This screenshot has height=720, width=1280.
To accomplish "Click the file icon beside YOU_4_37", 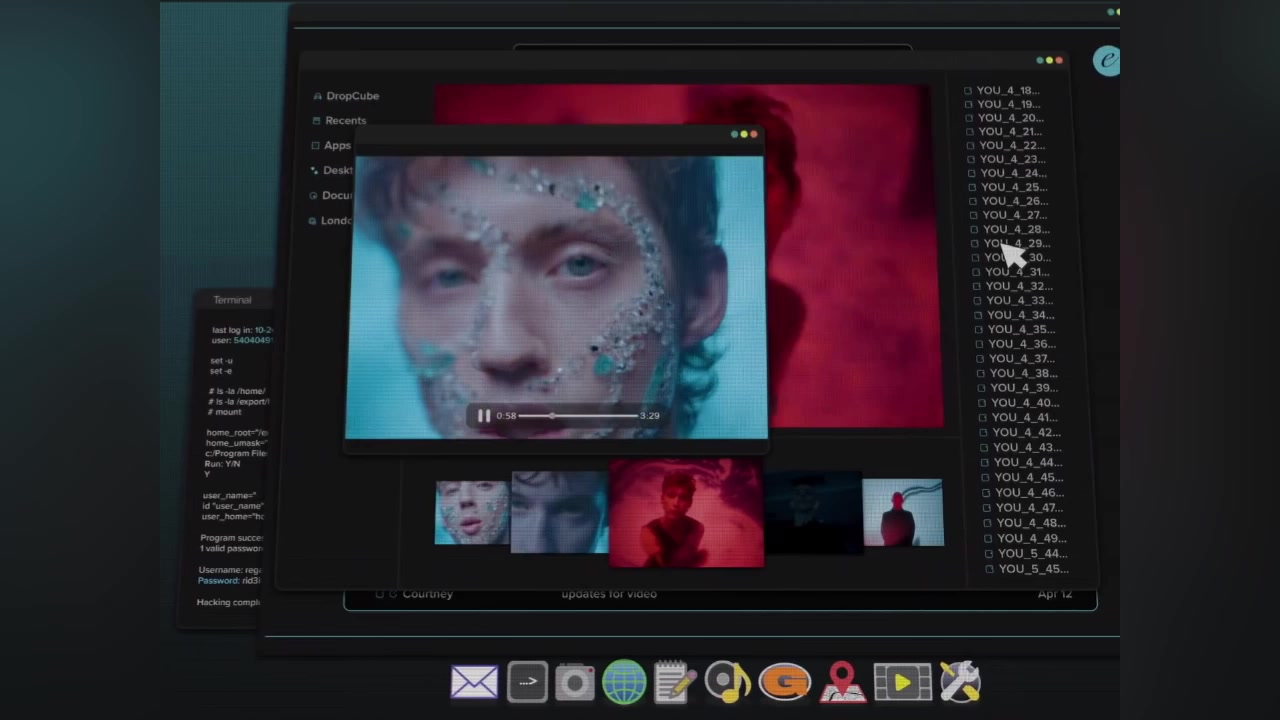I will point(981,359).
